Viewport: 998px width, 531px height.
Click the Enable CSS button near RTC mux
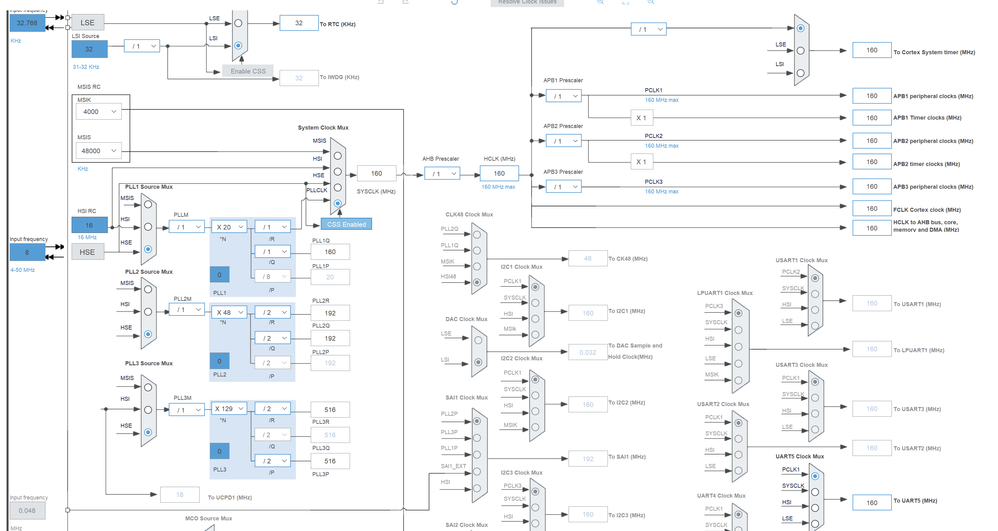click(248, 71)
